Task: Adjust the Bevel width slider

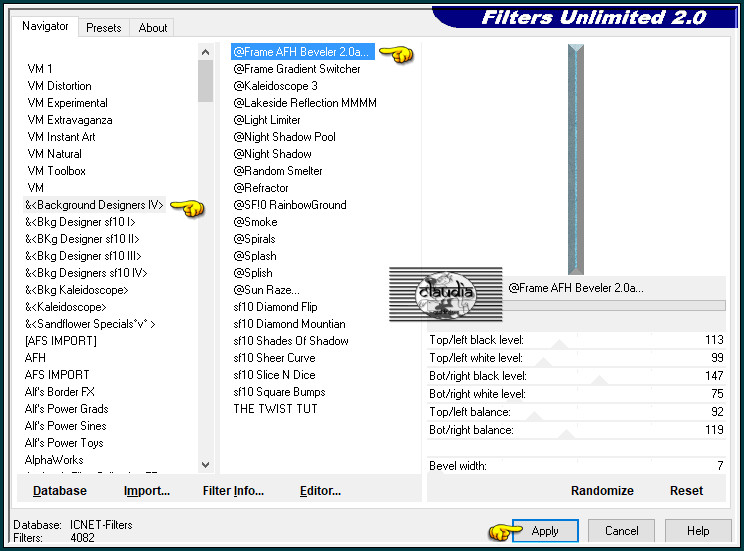Action: (576, 466)
